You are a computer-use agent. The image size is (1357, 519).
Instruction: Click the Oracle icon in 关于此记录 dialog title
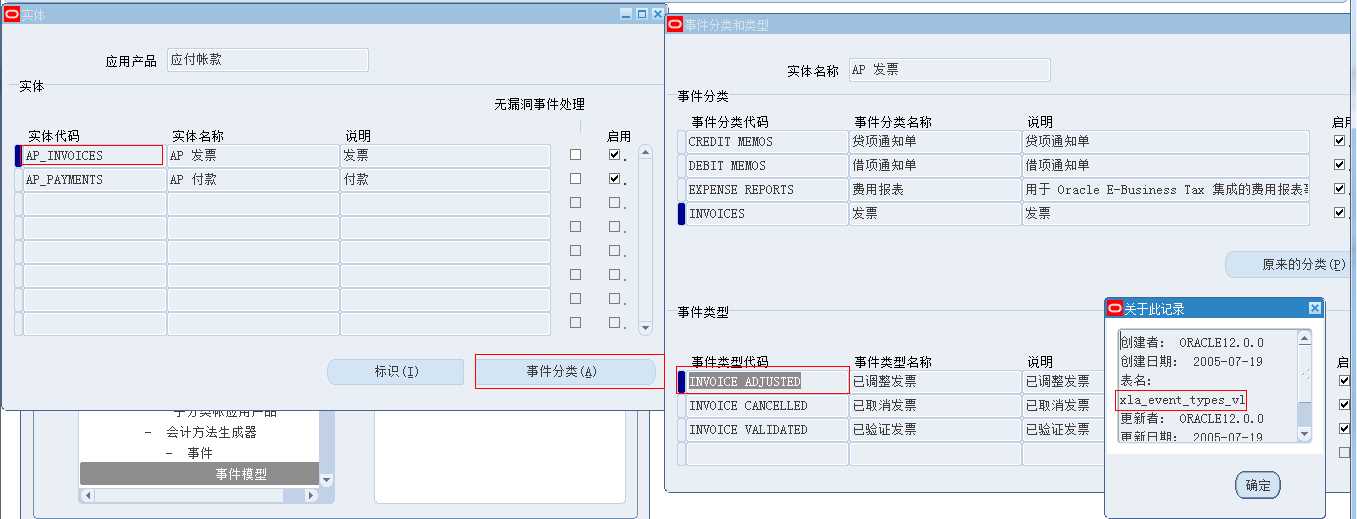(1116, 308)
